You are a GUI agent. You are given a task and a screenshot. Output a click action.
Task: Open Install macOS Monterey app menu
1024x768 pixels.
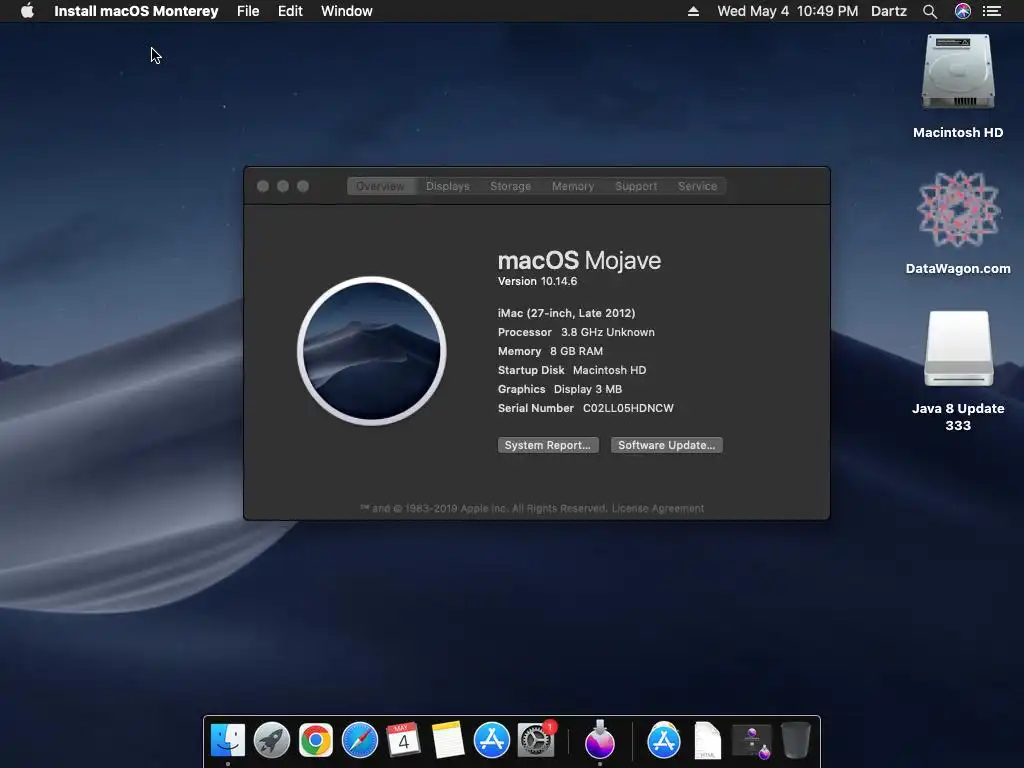click(136, 11)
